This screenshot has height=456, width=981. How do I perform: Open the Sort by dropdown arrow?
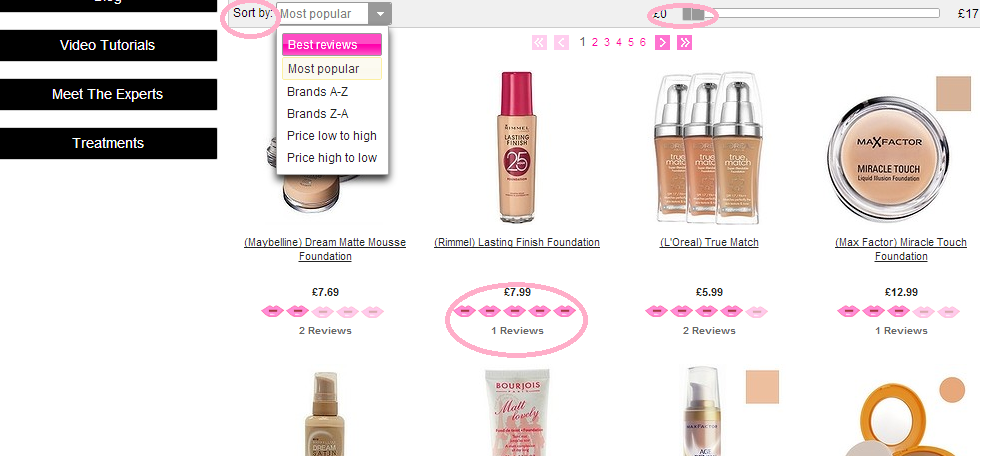380,14
